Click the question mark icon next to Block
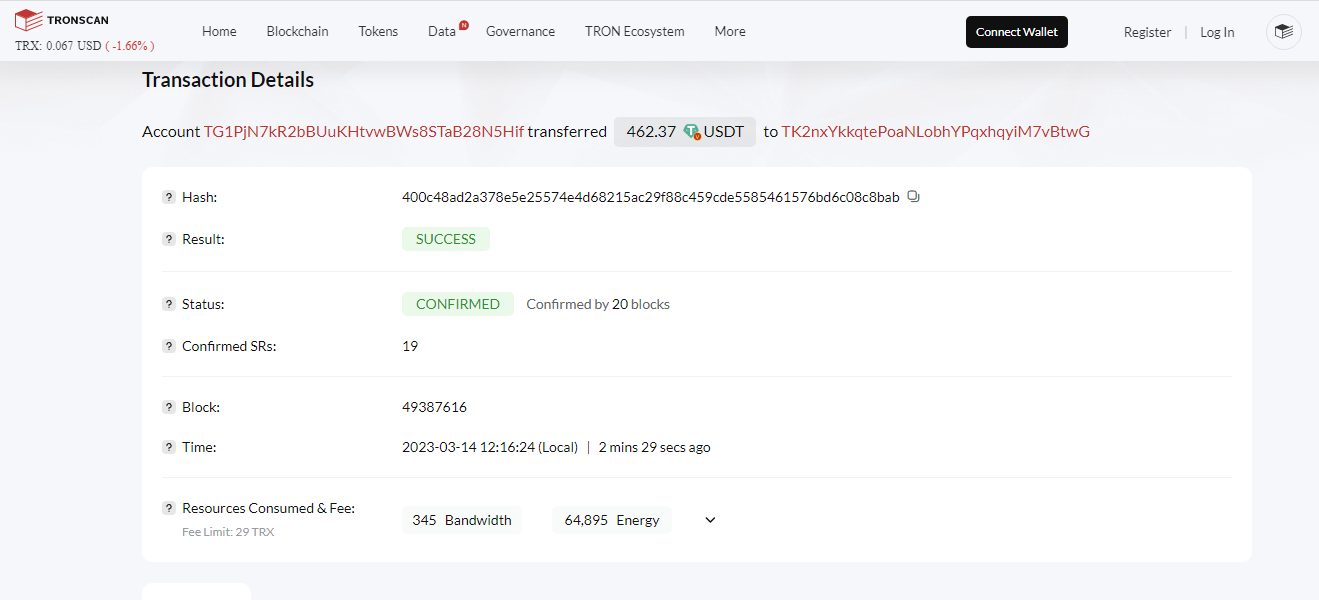 click(x=169, y=407)
